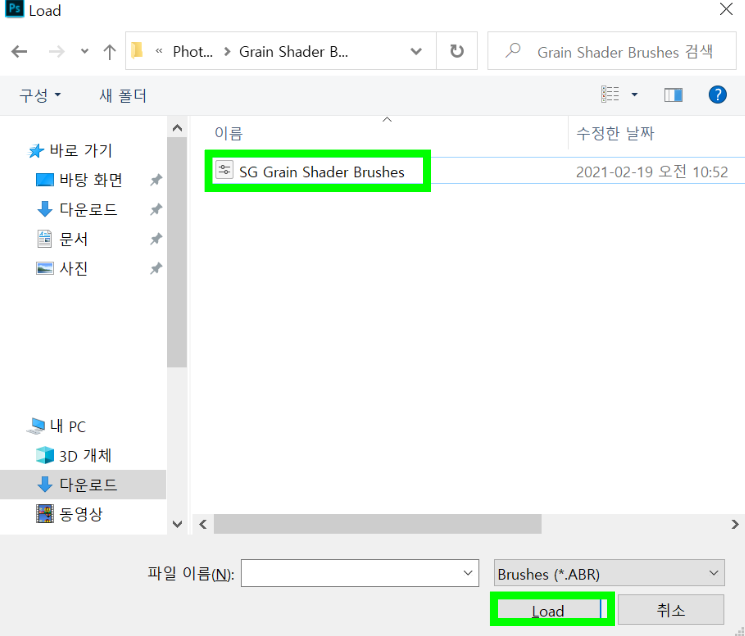Click the search magnifier icon
This screenshot has height=636, width=745.
point(513,50)
